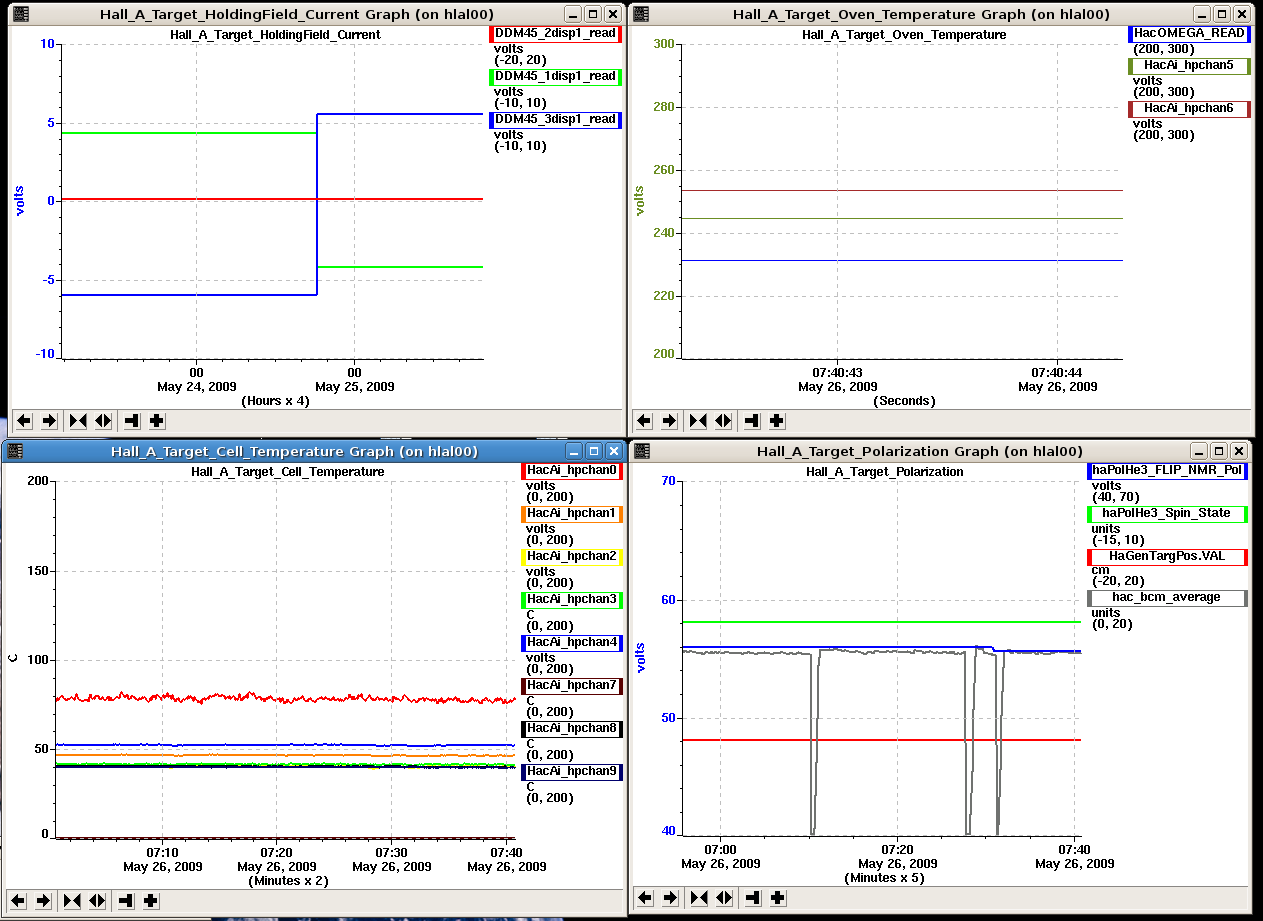The image size is (1263, 921).
Task: Pan right in the Oven_Temperature graph
Action: coord(670,421)
